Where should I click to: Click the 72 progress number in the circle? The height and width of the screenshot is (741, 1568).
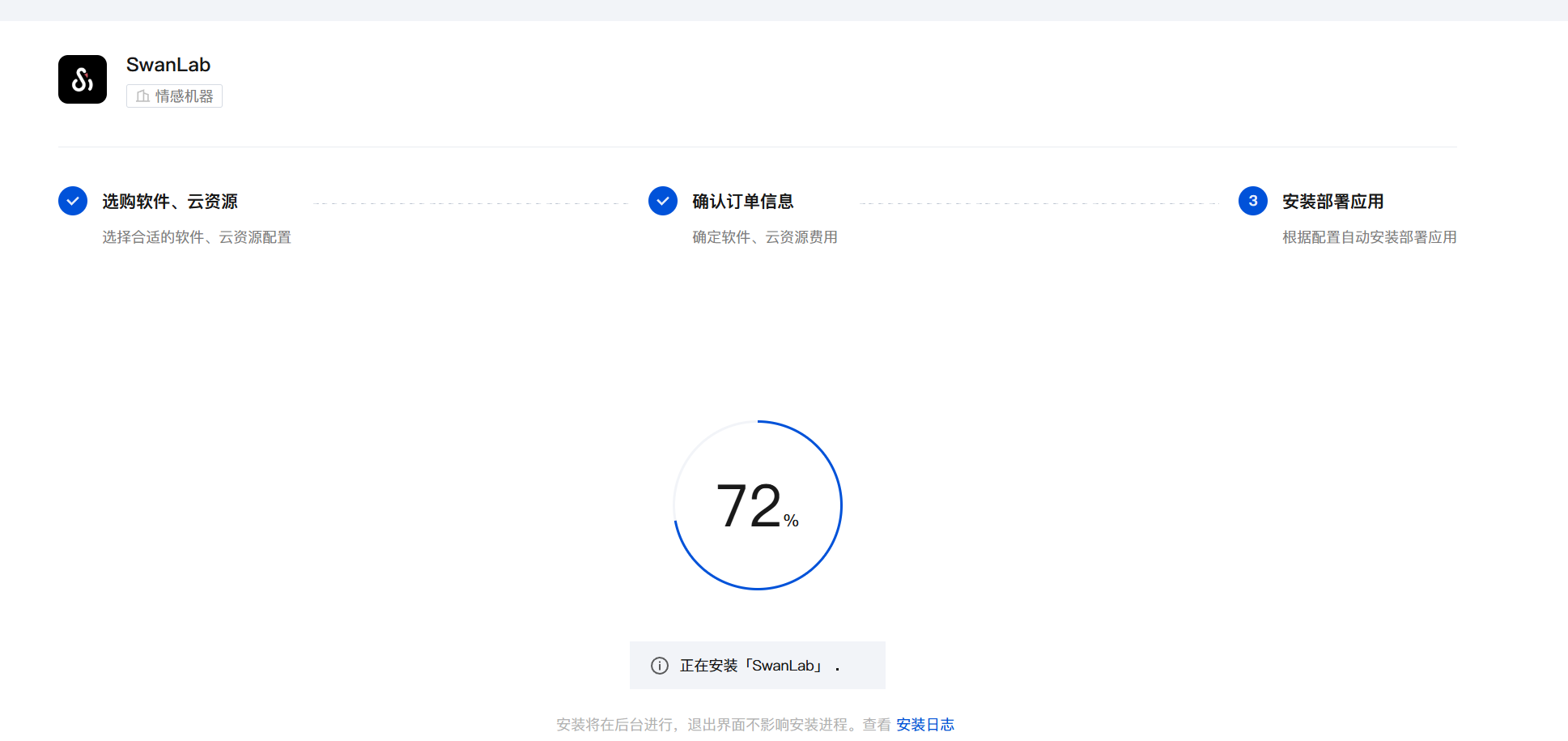(749, 506)
